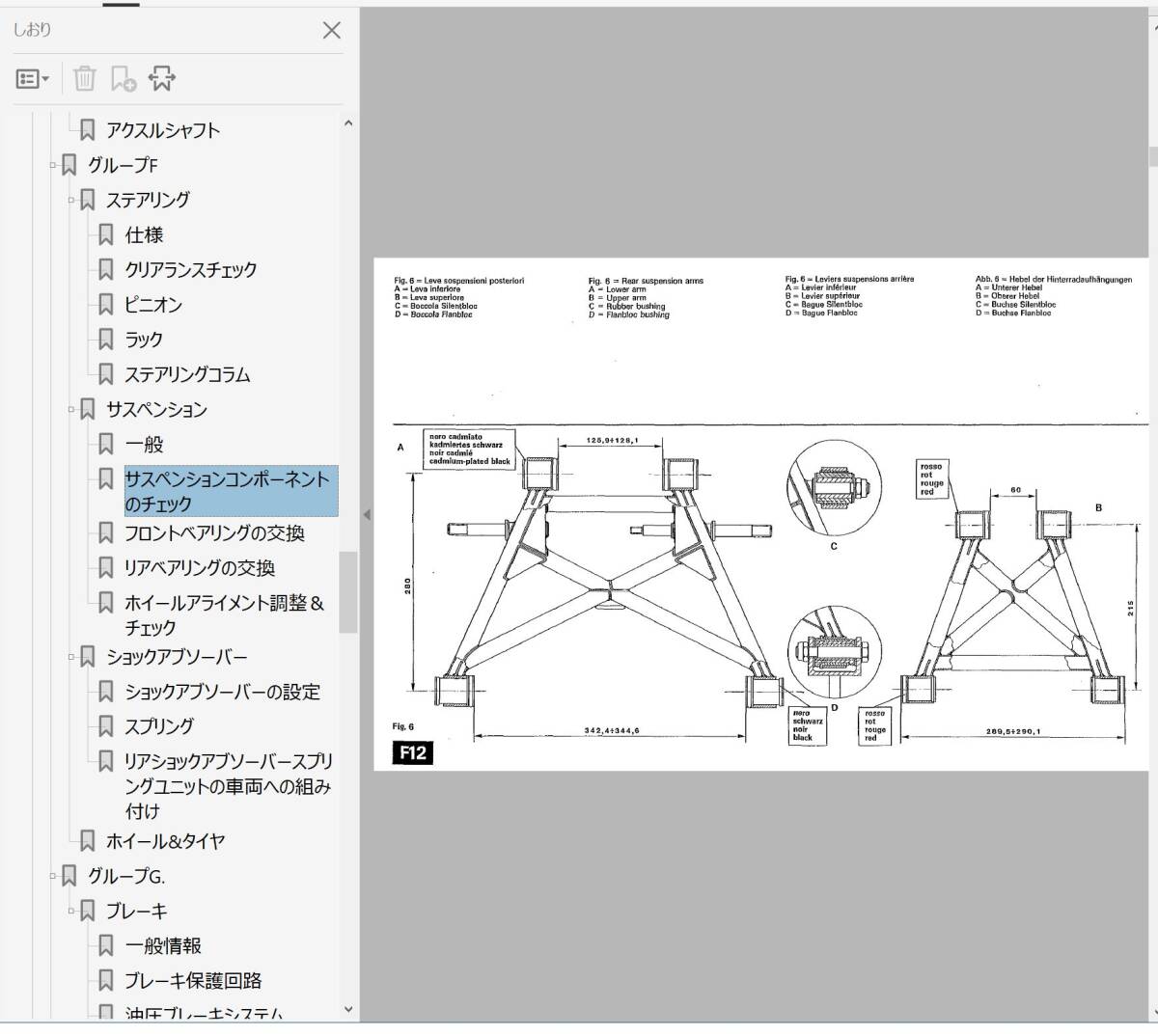Click bookmark icon beside アクスルシャフト
This screenshot has width=1158, height=1036.
[x=88, y=130]
